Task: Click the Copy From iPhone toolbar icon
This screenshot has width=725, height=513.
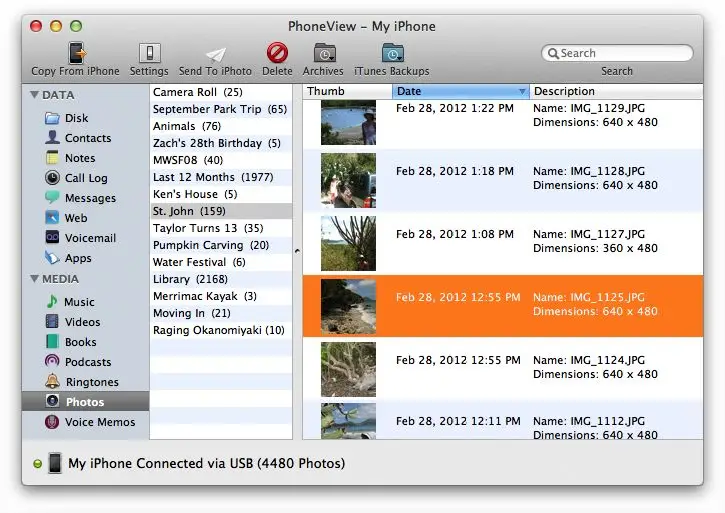Action: pos(77,53)
